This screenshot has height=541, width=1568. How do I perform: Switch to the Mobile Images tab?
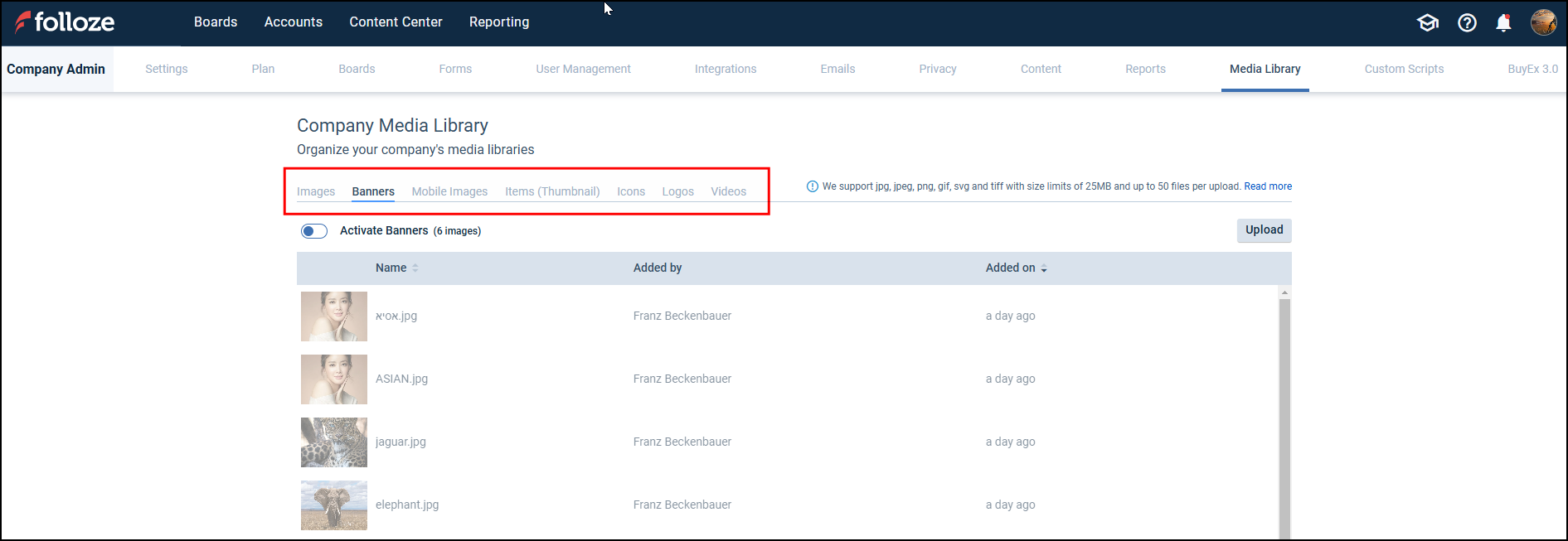point(449,191)
